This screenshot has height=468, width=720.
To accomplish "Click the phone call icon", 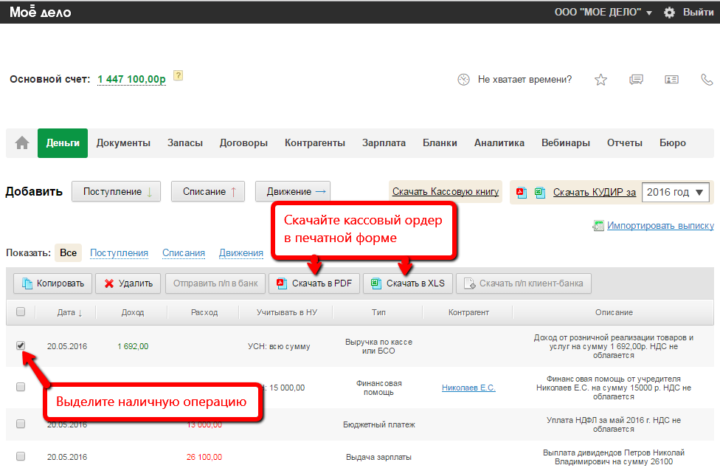I will pyautogui.click(x=707, y=80).
